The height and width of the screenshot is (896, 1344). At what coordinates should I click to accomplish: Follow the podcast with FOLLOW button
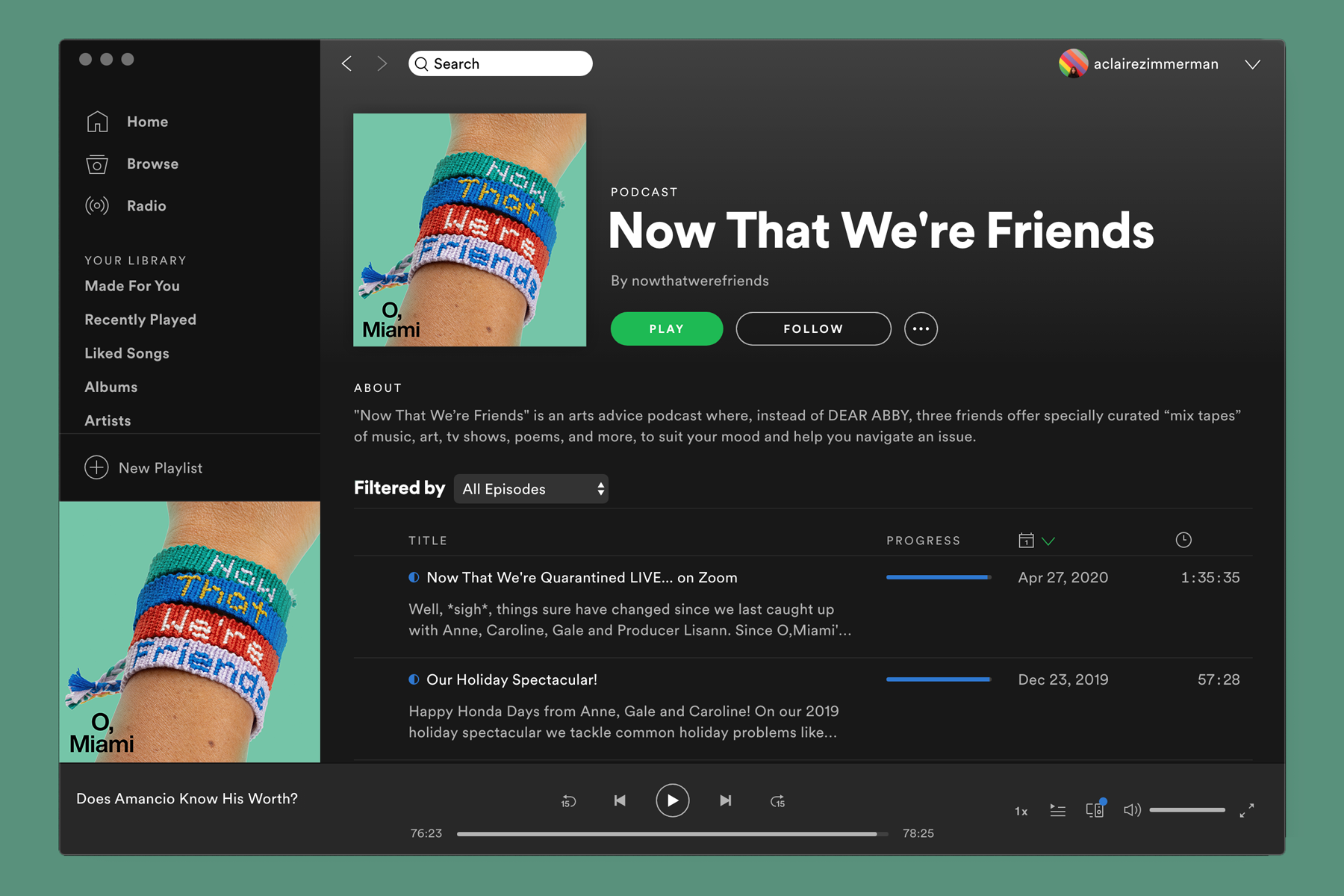tap(813, 329)
